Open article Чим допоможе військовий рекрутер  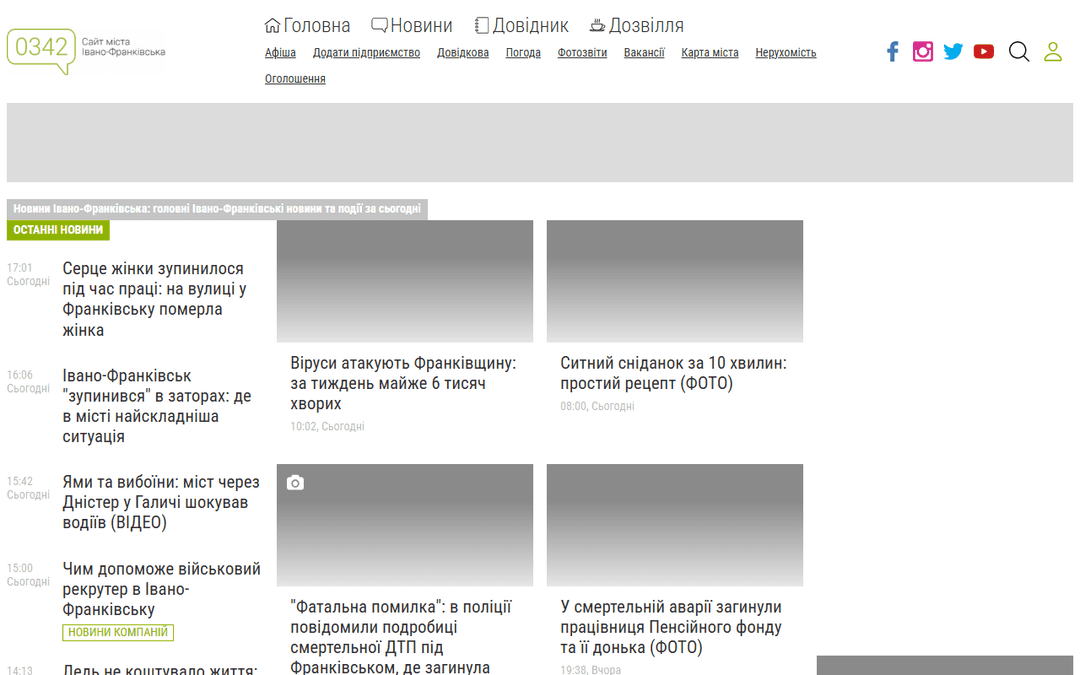click(x=162, y=589)
